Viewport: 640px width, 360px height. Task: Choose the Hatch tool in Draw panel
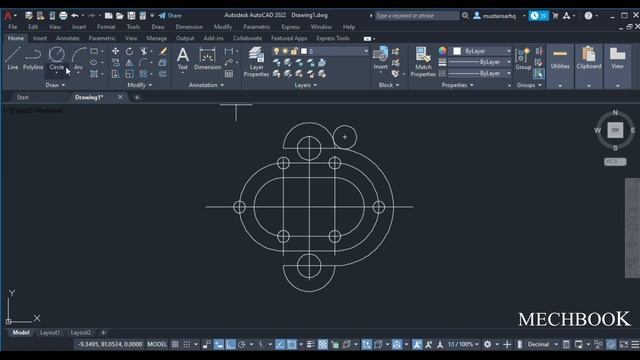94,74
